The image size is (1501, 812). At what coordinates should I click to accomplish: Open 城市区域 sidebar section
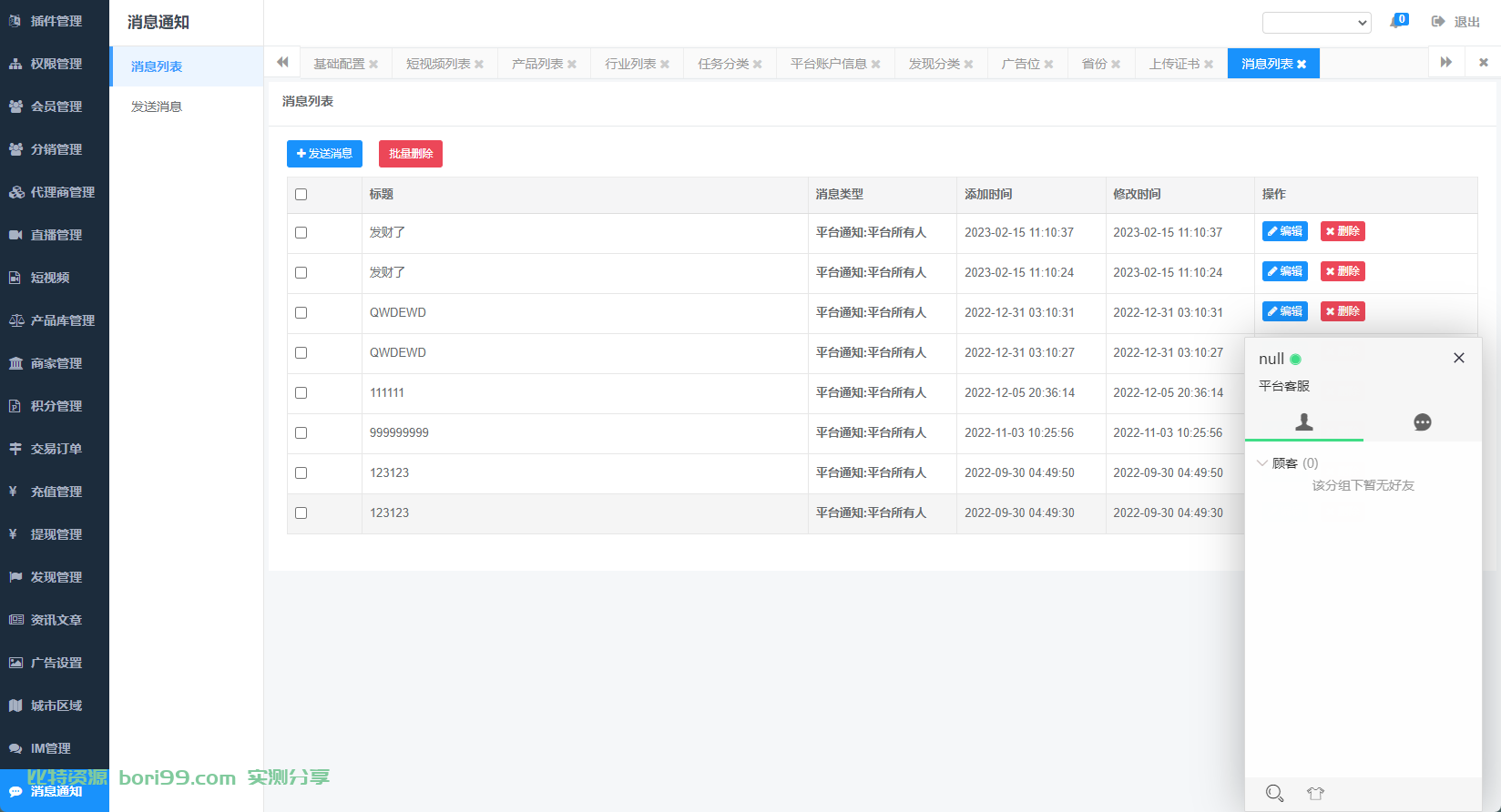point(55,705)
